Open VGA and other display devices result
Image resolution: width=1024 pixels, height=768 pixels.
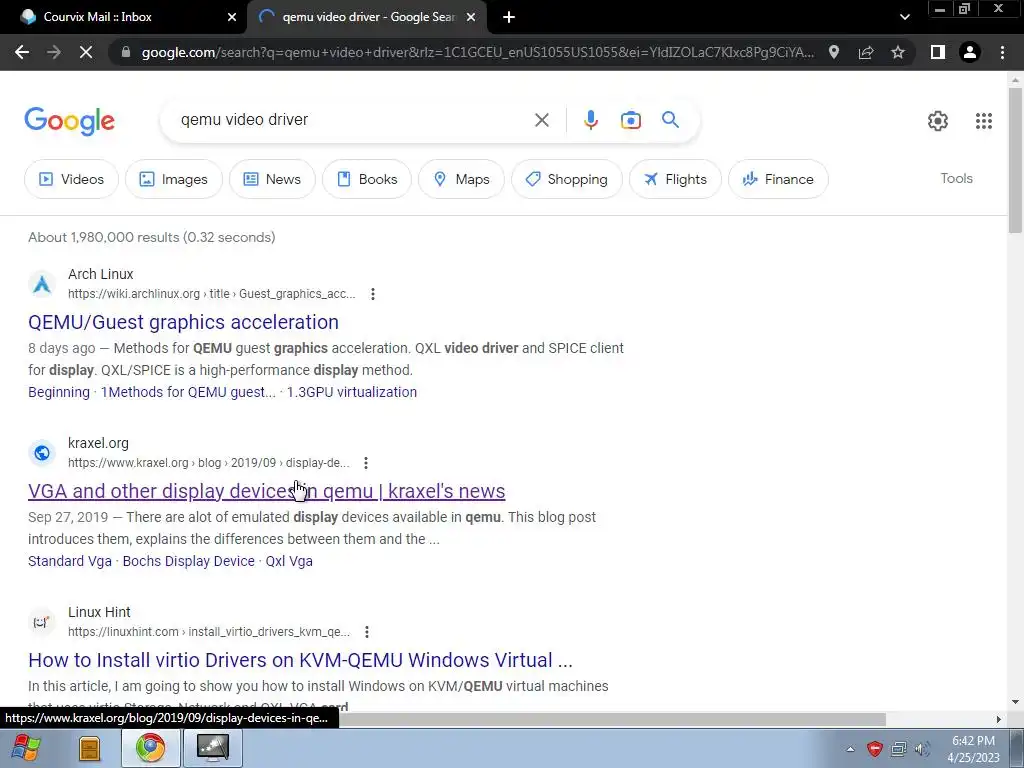266,491
